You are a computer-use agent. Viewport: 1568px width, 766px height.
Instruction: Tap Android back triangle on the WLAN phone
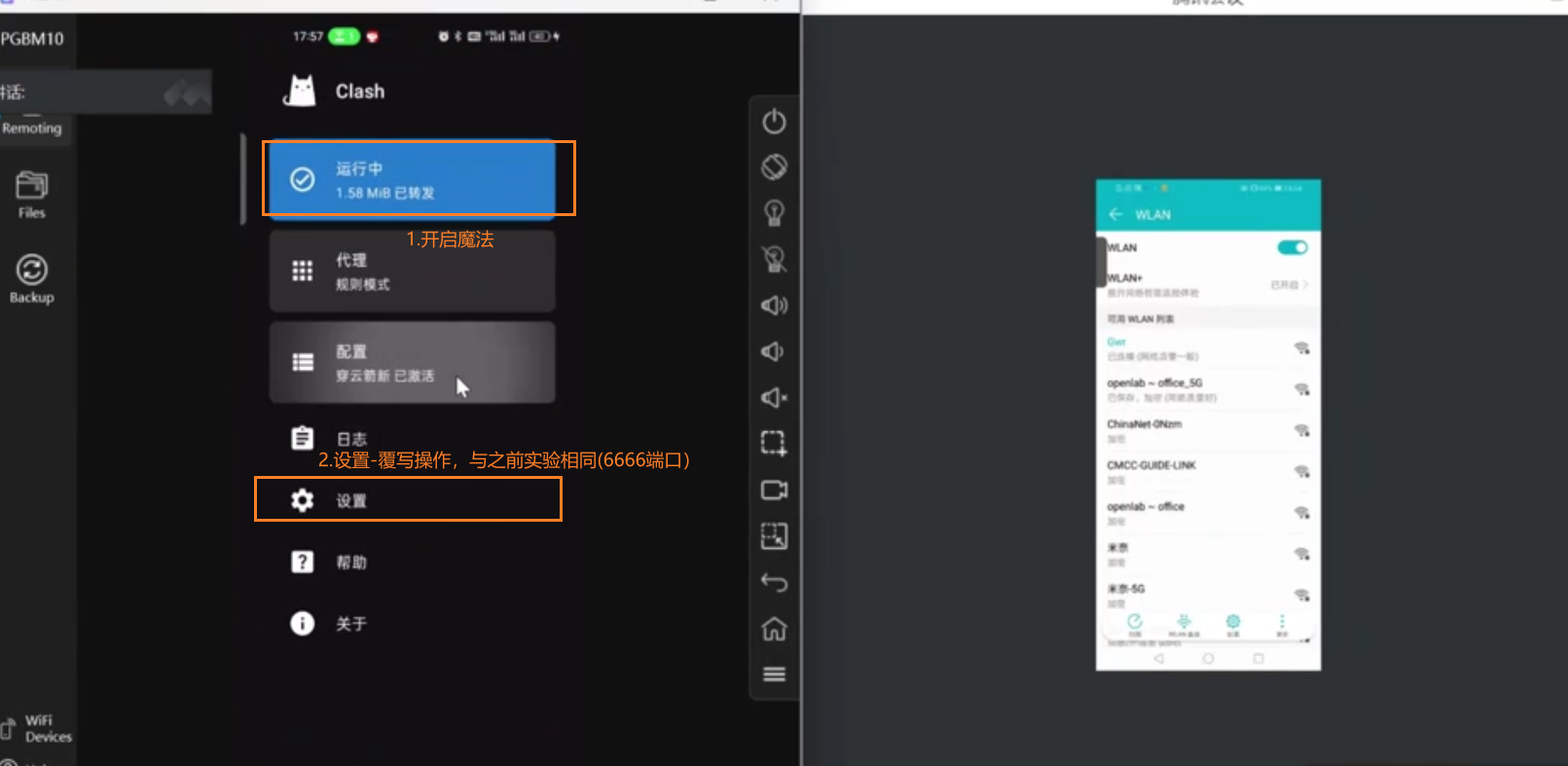tap(1158, 659)
